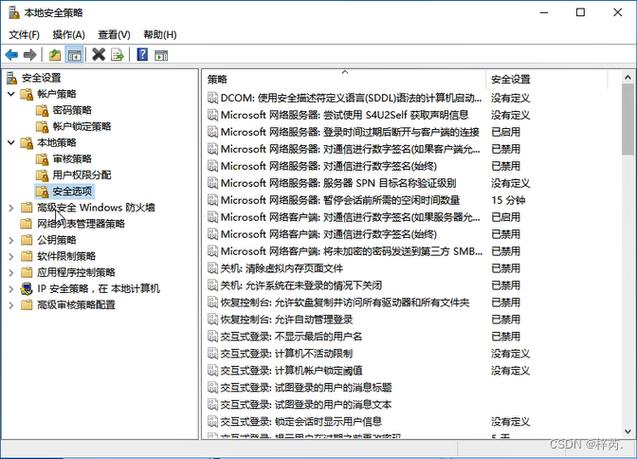
Task: Select policy 允许软盘复制并访问所有驱动器和所有文件夹
Action: (x=345, y=302)
